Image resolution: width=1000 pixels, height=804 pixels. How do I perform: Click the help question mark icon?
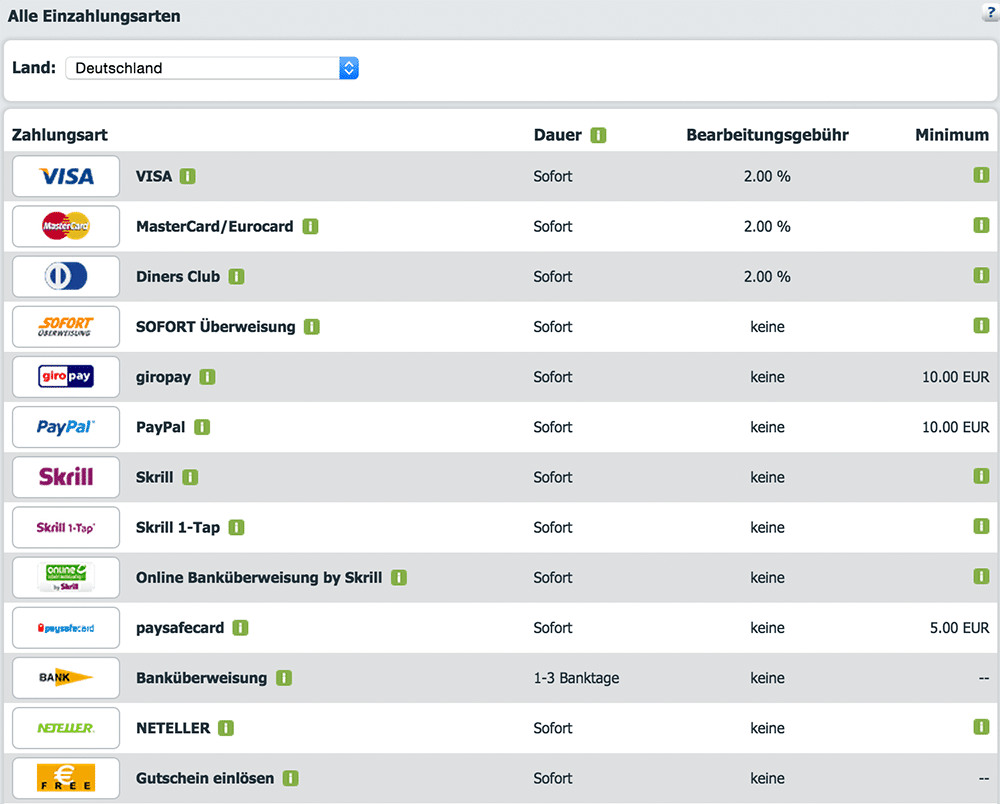point(990,12)
